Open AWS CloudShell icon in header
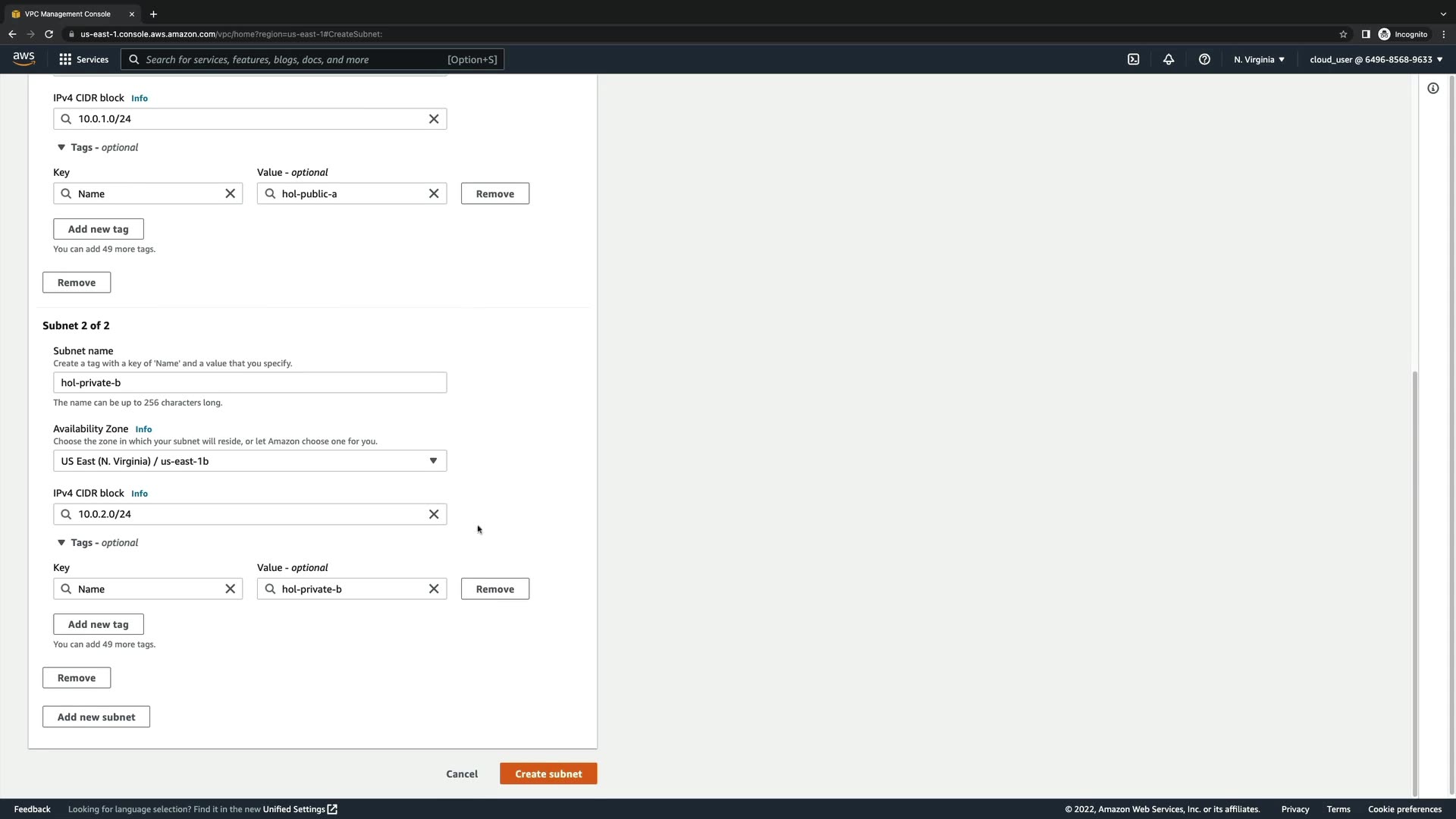This screenshot has width=1456, height=819. [1133, 59]
